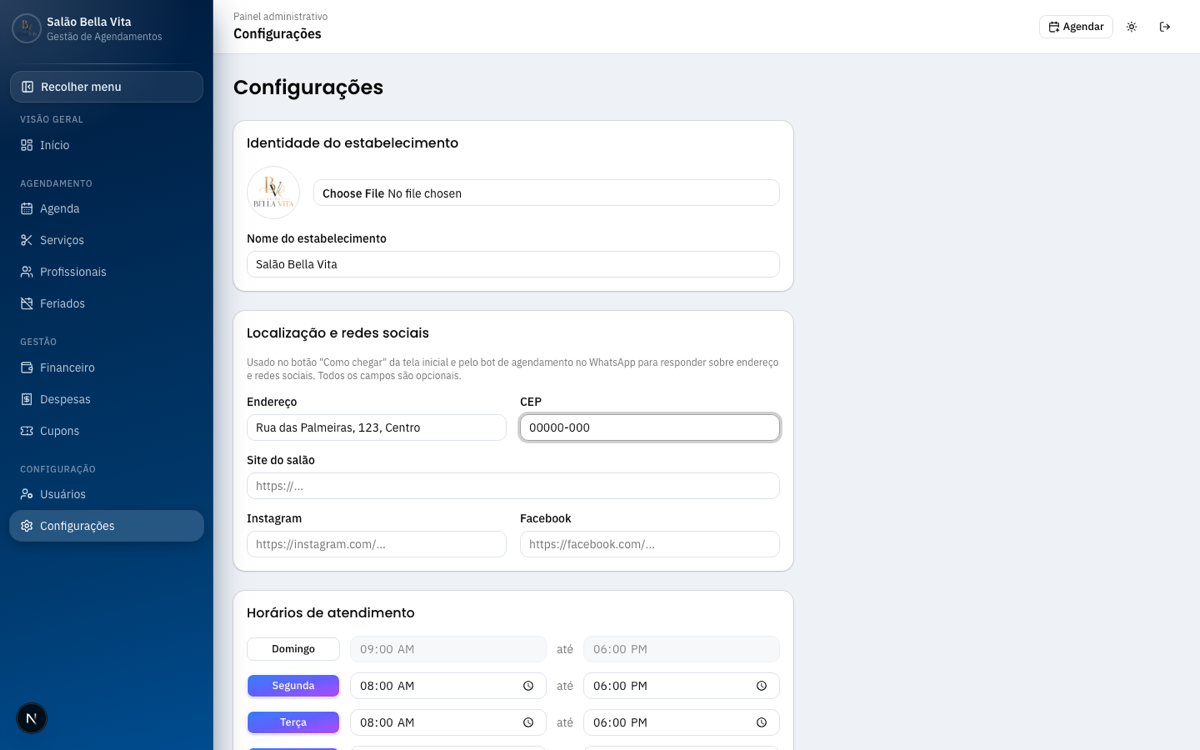Click Terça opening time 08:00 AM
This screenshot has width=1200, height=750.
click(x=387, y=722)
